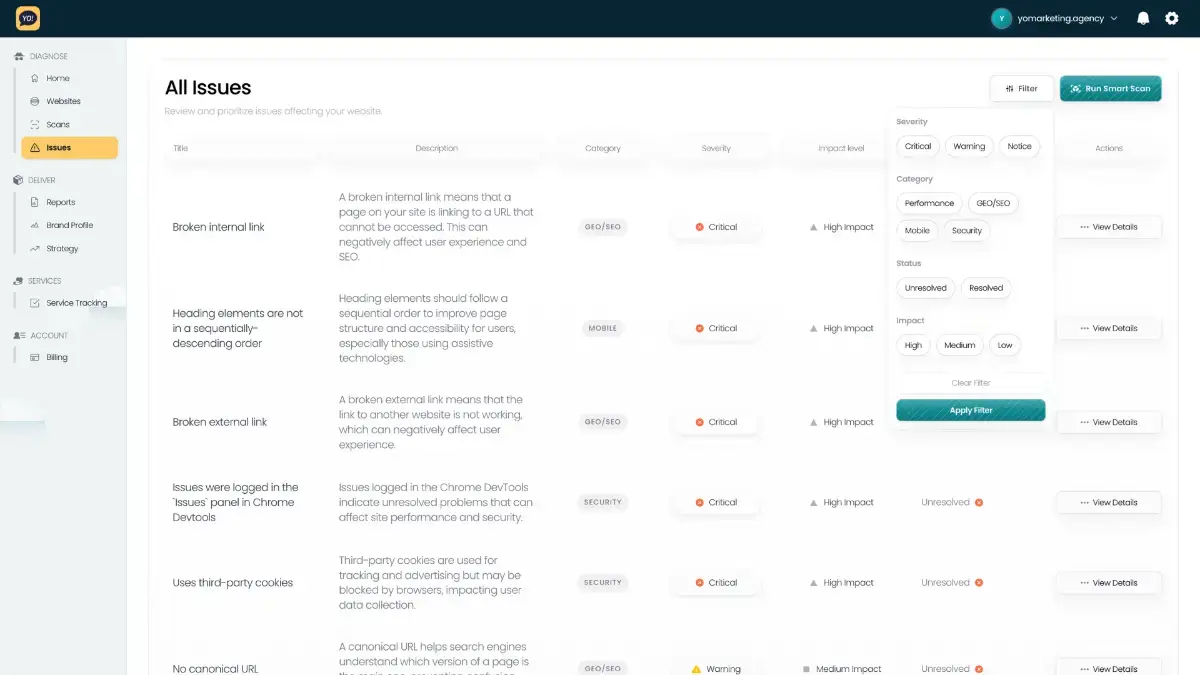Toggle the Security category filter chip
Screen dimensions: 1200x675
coord(967,230)
